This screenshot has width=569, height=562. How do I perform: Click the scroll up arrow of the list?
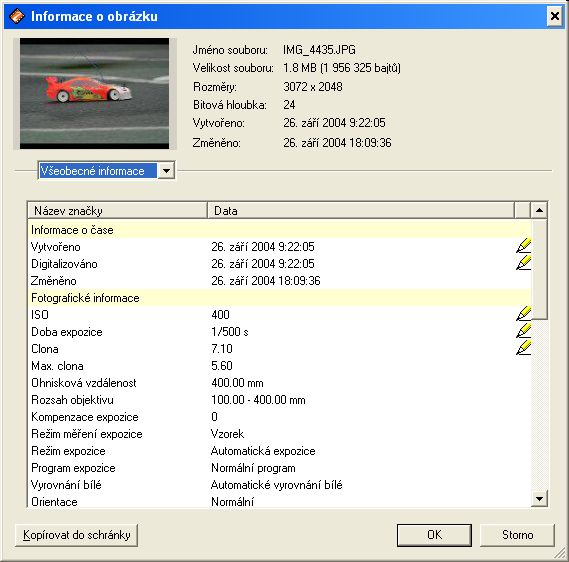click(539, 210)
